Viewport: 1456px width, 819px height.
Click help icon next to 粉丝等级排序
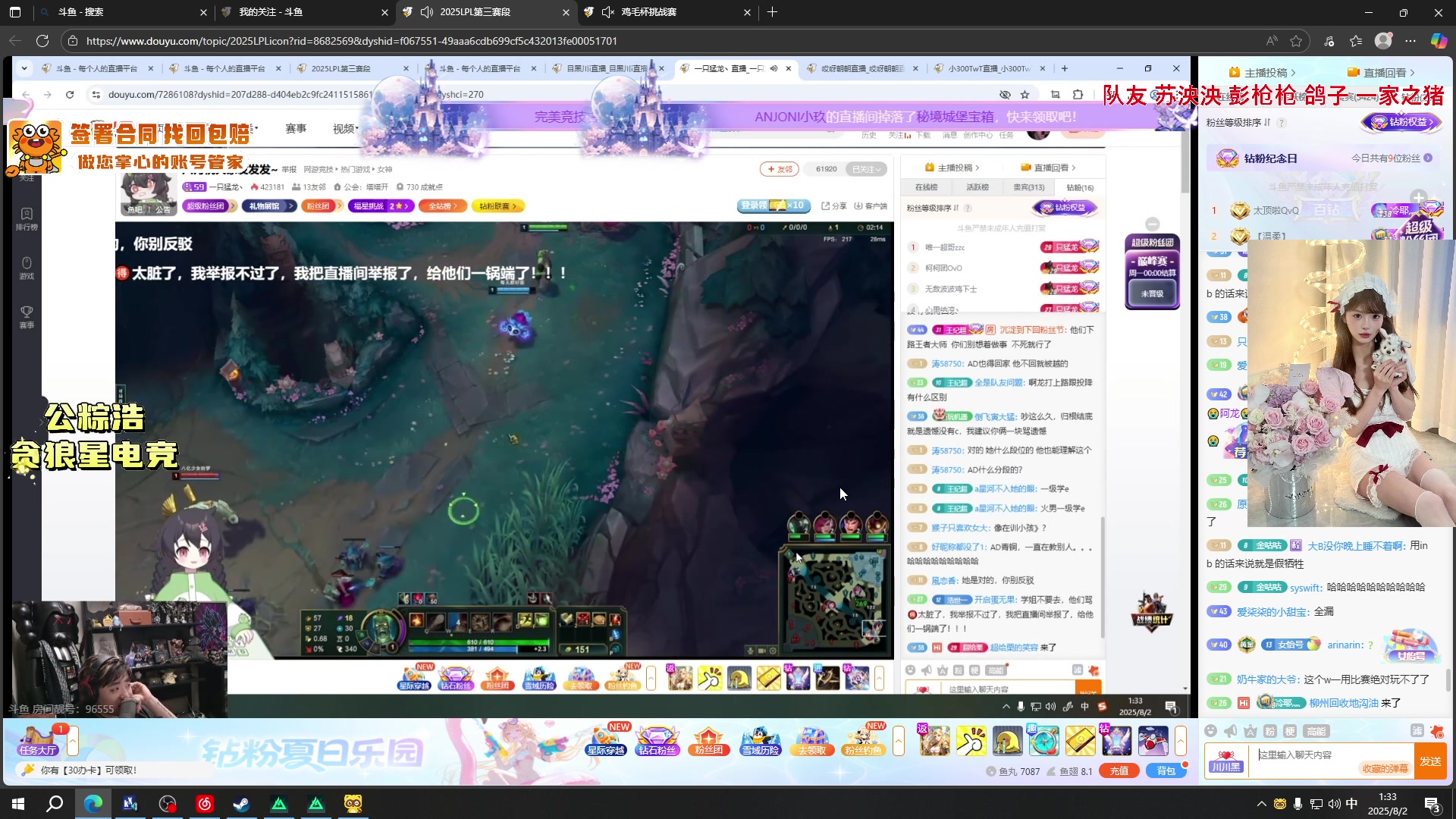click(x=1282, y=122)
